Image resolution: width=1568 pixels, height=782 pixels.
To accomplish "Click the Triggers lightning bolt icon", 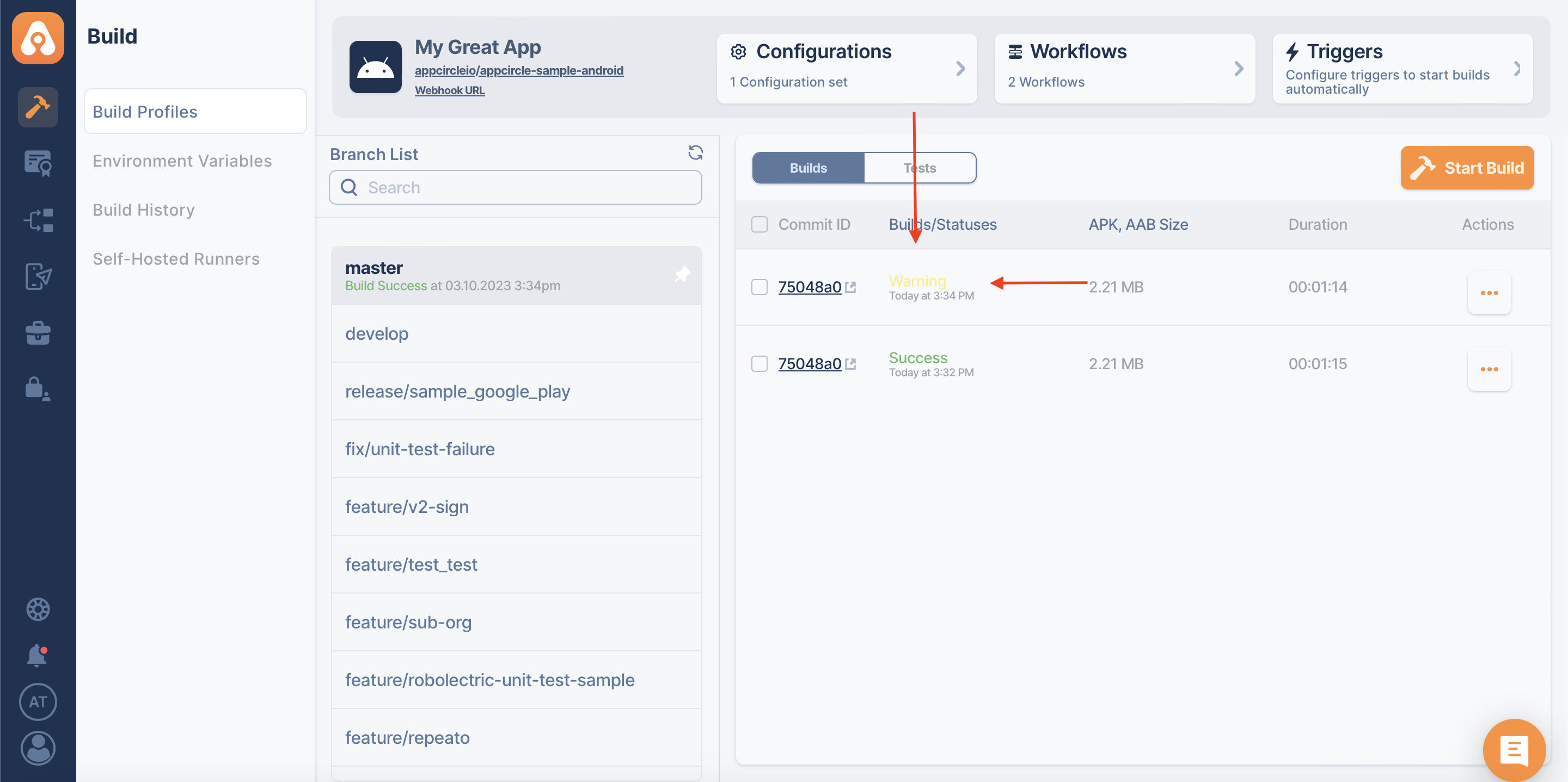I will pyautogui.click(x=1294, y=50).
